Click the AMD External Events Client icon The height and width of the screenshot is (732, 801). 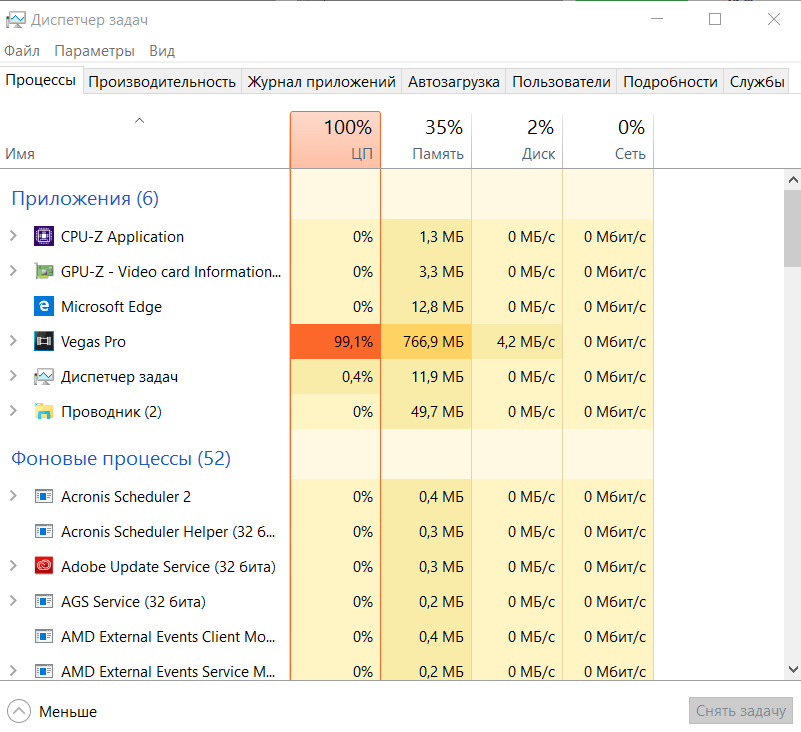[x=44, y=636]
